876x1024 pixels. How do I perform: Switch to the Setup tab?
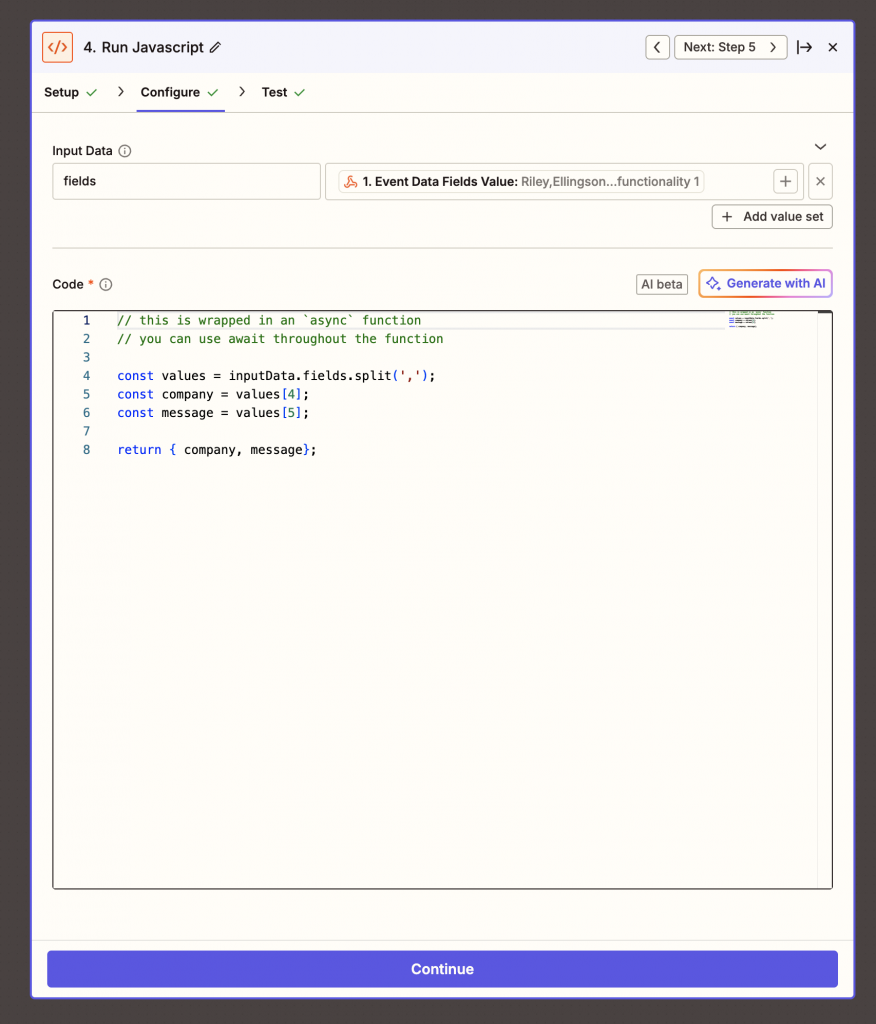[71, 92]
